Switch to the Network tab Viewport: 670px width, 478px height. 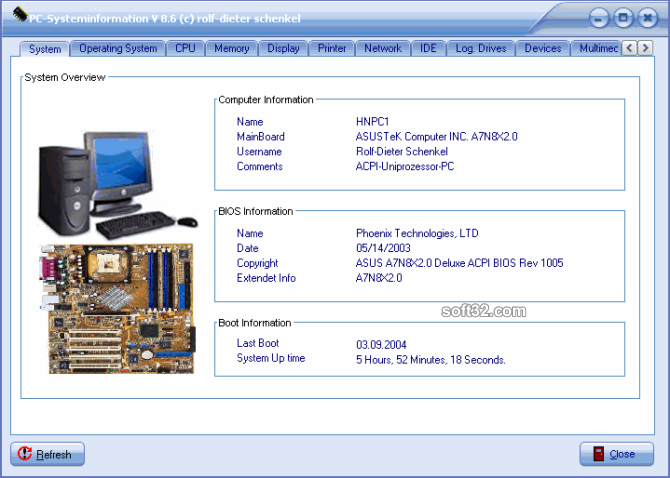tap(383, 49)
